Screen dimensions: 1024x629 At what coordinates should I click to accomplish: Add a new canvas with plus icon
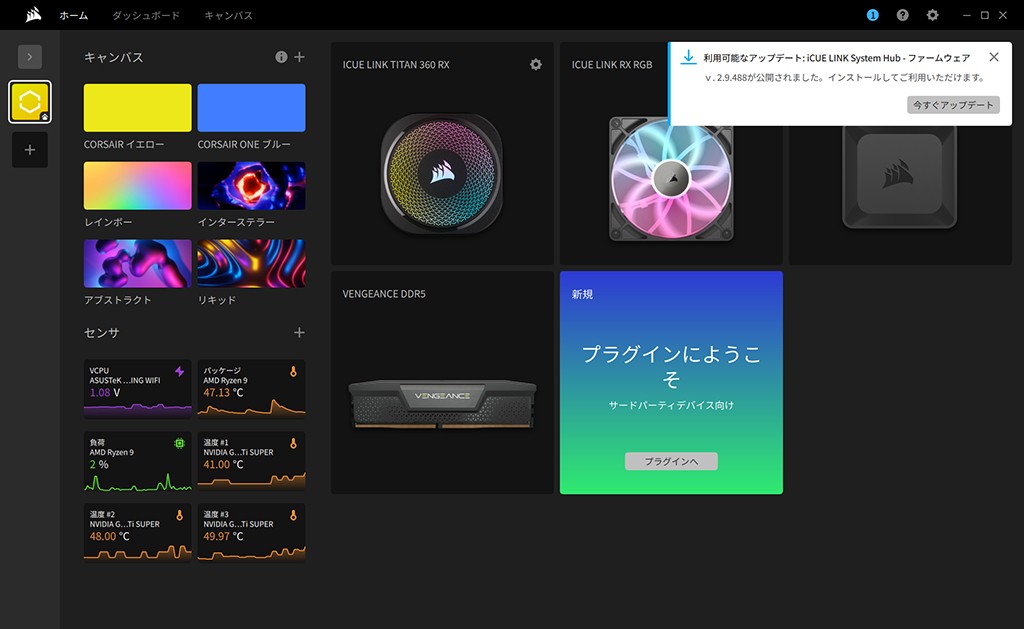(299, 57)
